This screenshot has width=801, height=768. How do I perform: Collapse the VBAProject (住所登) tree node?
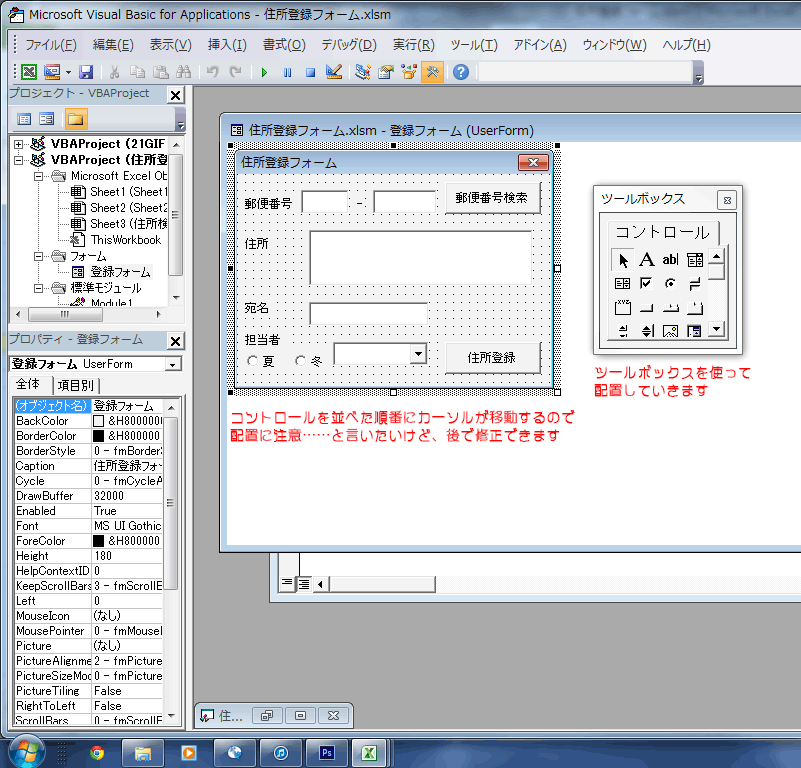point(18,160)
